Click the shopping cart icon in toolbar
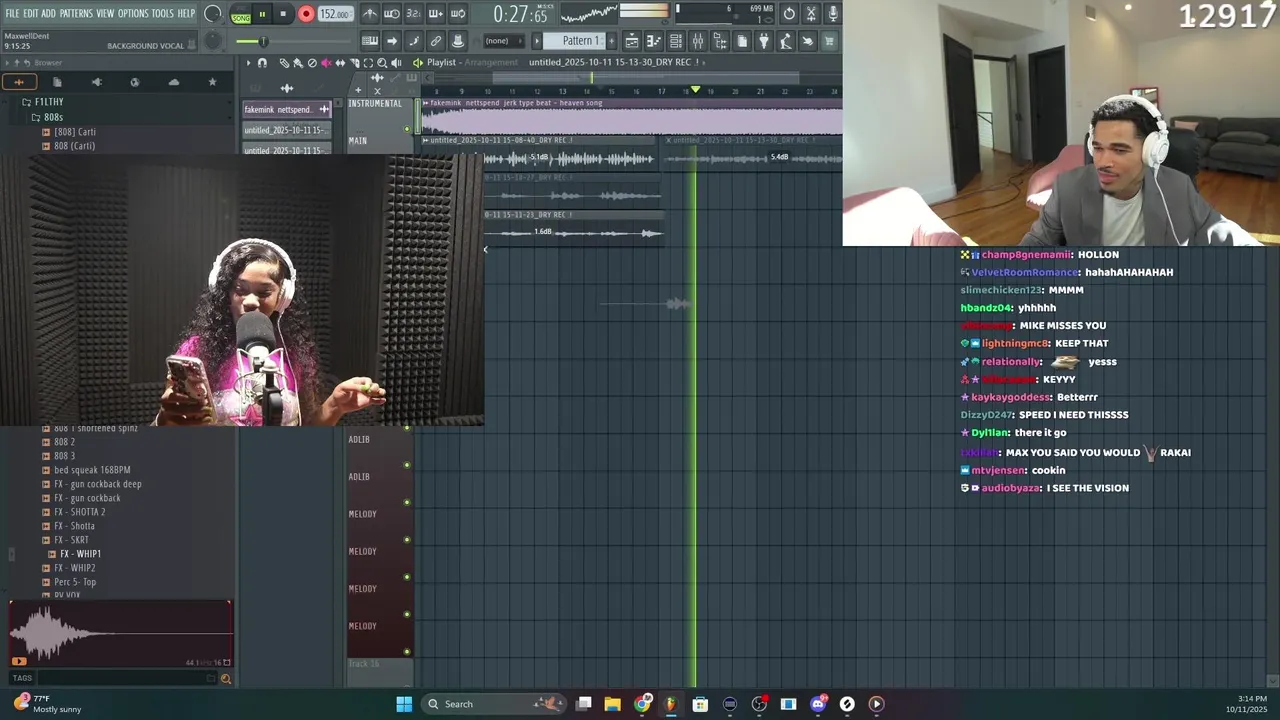 (x=829, y=41)
